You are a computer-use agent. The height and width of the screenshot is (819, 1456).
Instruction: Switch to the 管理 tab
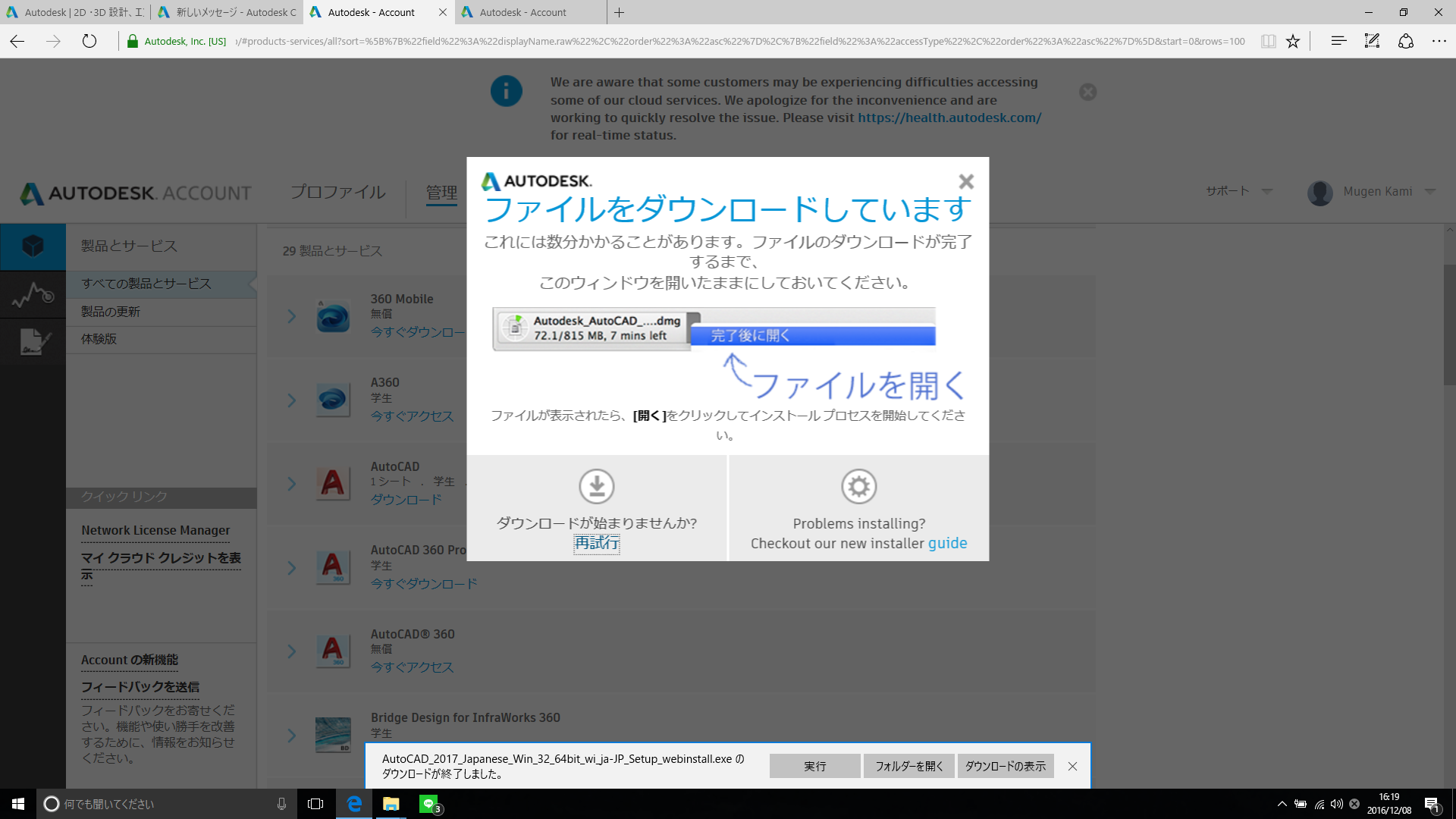(441, 193)
